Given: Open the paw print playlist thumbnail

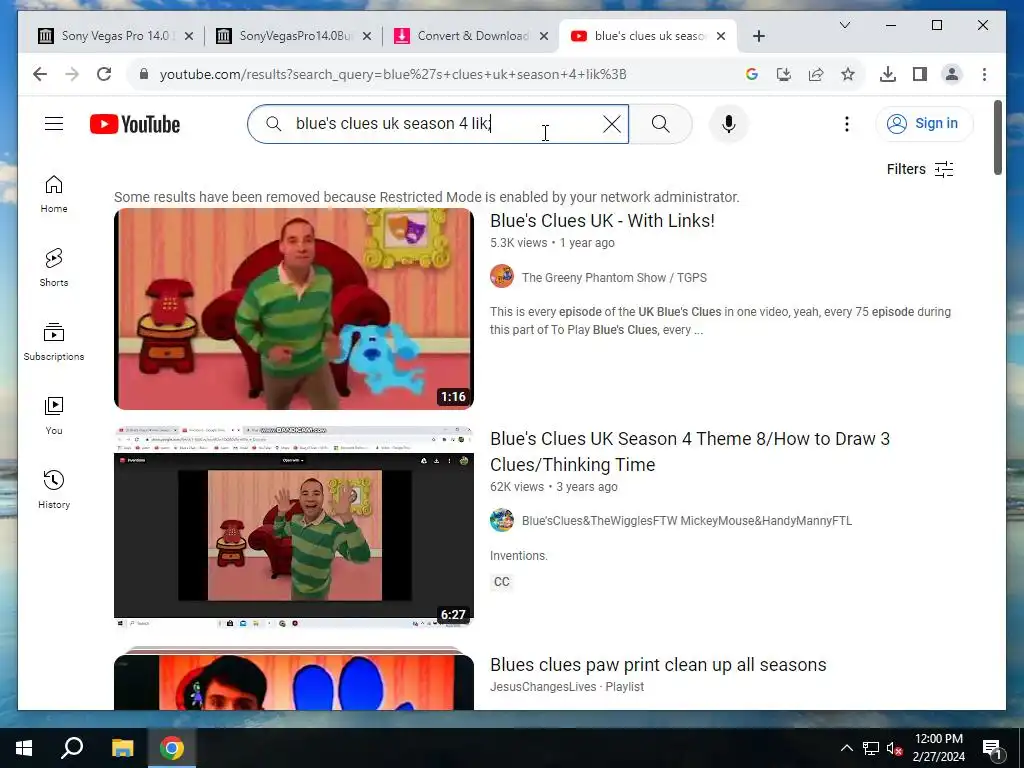Looking at the screenshot, I should click(x=294, y=679).
